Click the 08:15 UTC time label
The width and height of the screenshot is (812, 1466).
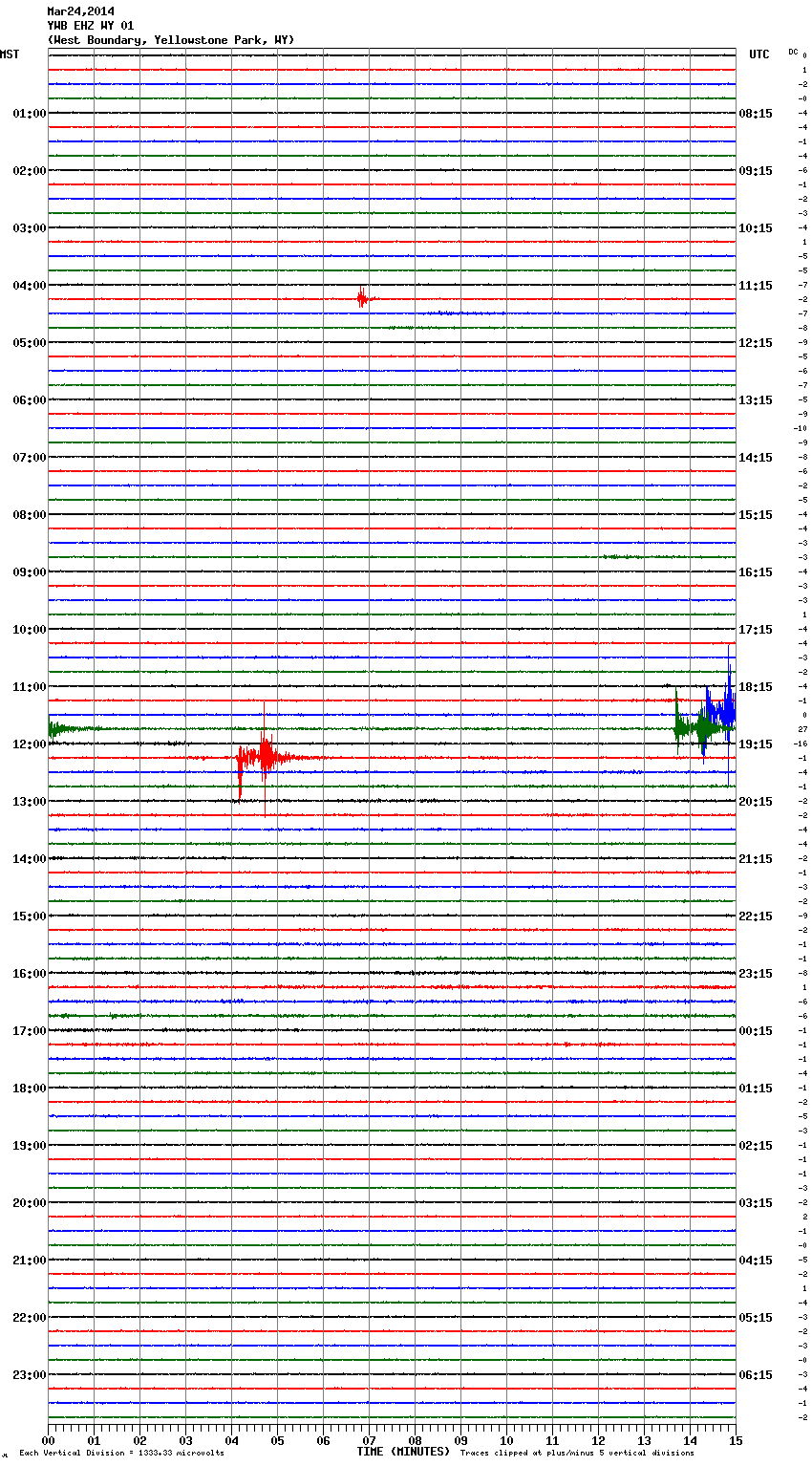tap(756, 114)
